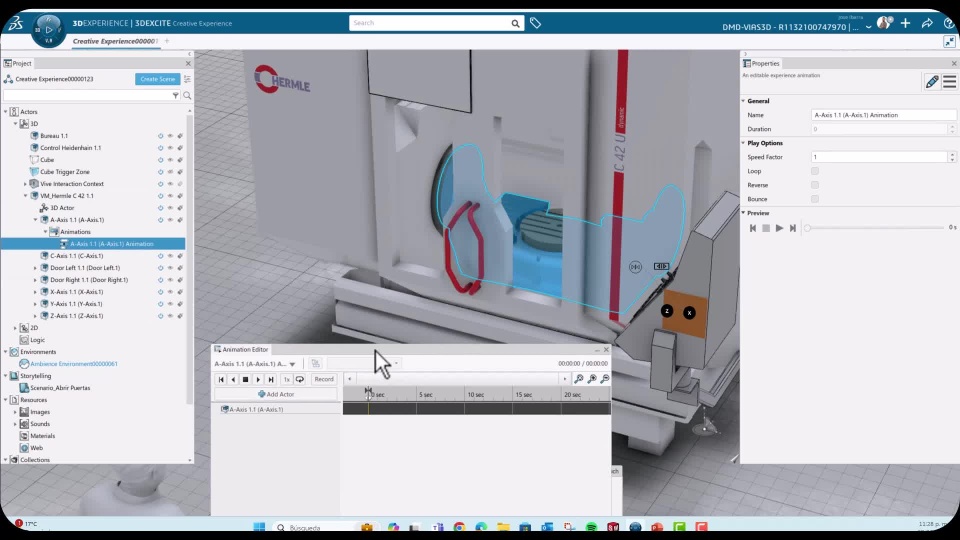
Task: Add a new tab with plus
Action: 167,41
